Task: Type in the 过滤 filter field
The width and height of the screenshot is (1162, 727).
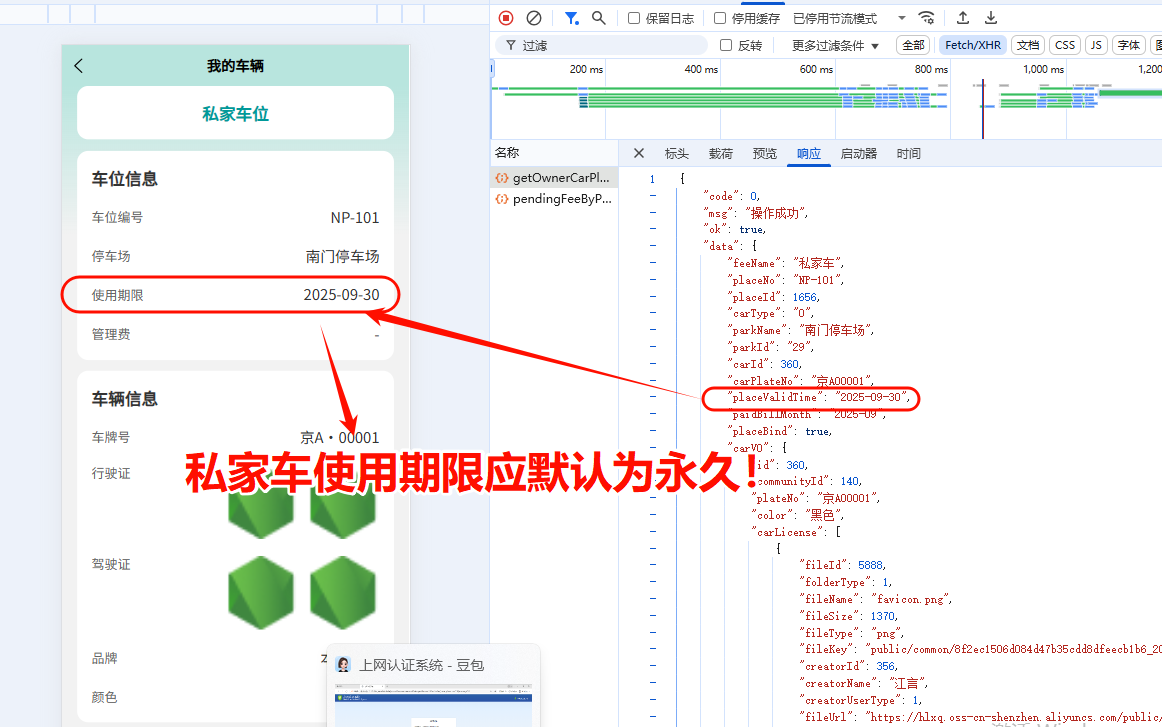Action: click(610, 45)
